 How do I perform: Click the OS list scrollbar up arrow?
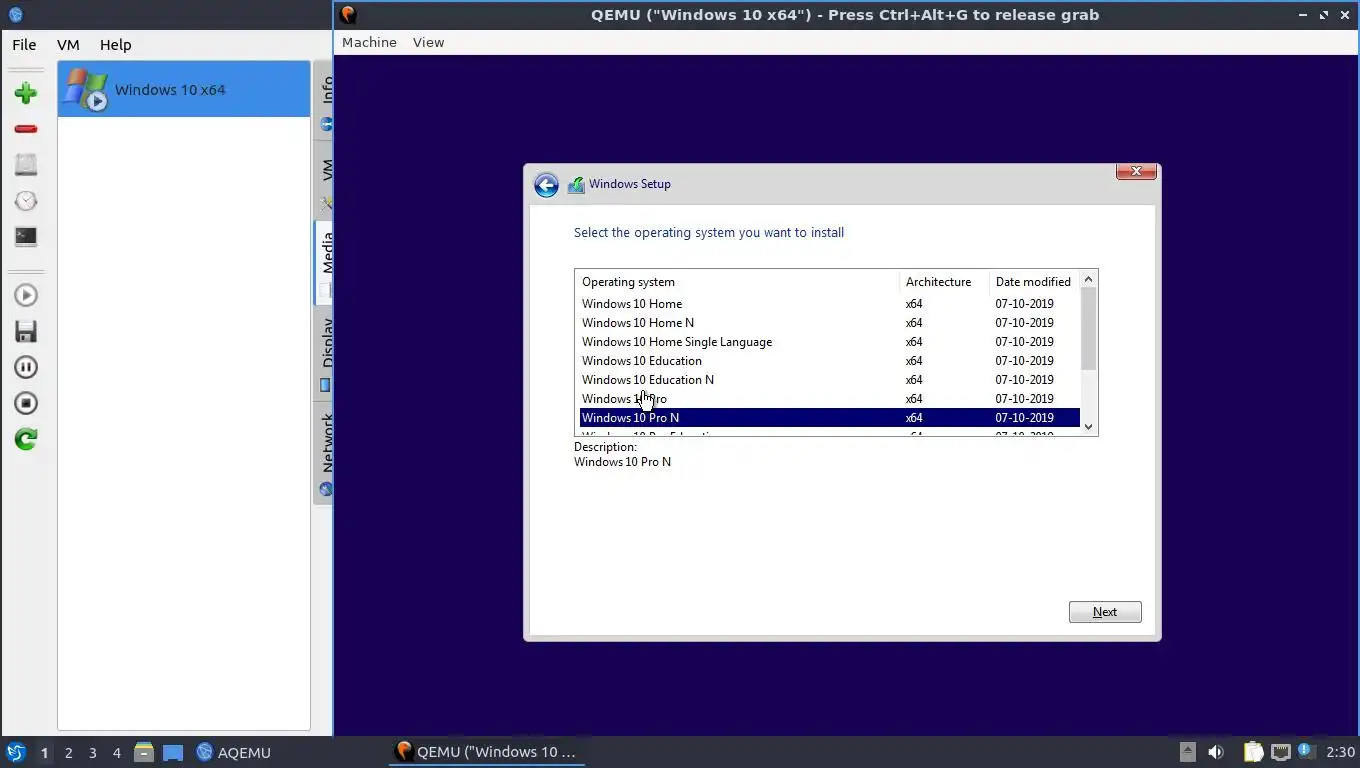point(1089,280)
